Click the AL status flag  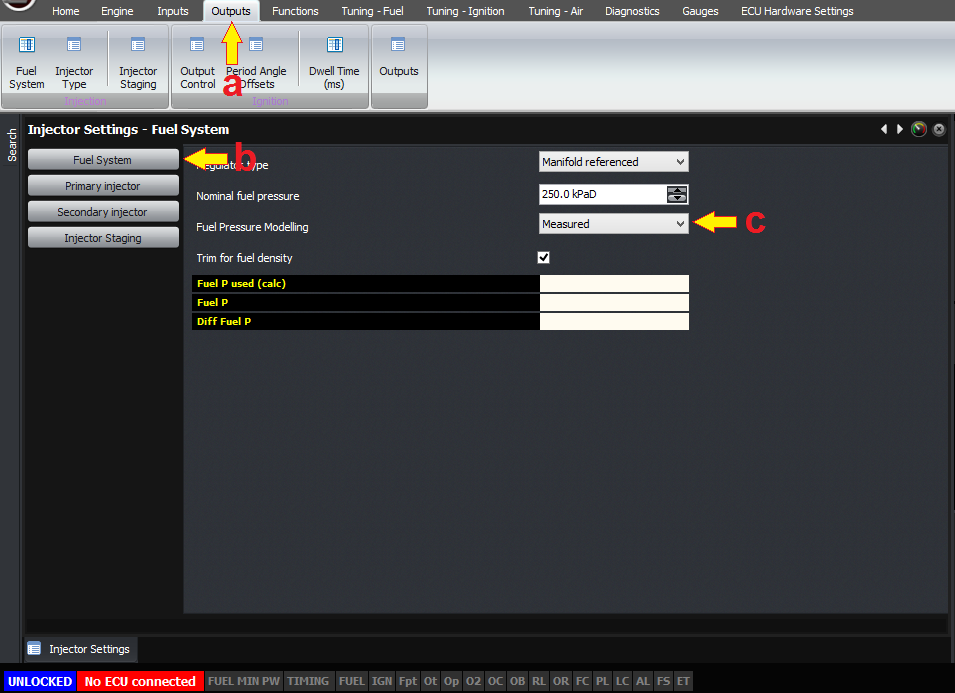point(643,681)
